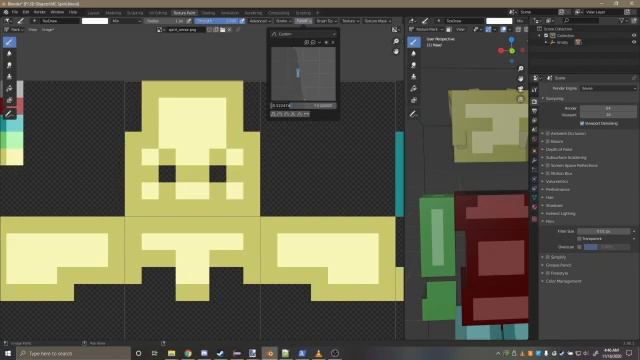
Task: Open the Edit menu
Action: pos(26,12)
